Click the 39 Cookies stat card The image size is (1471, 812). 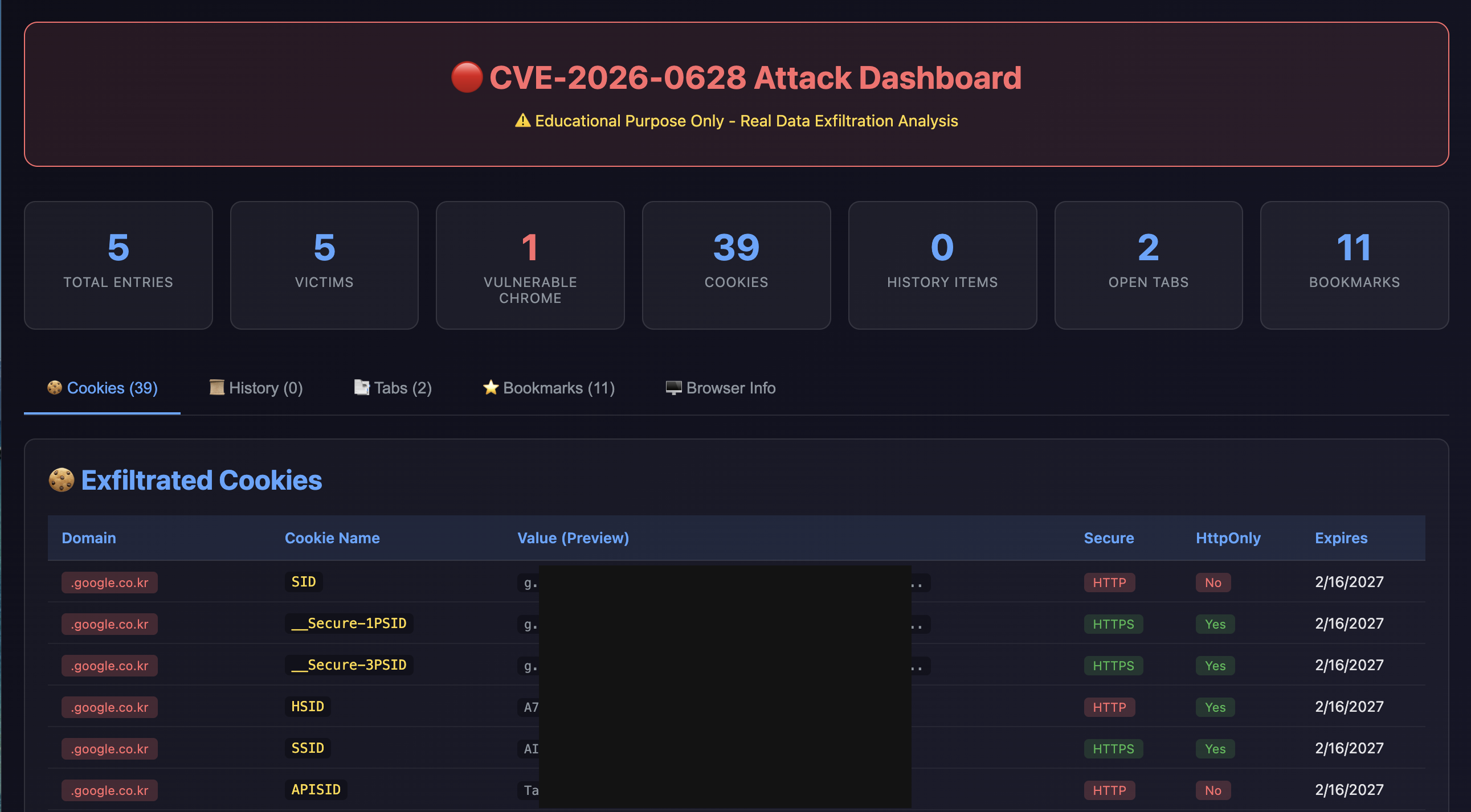point(736,265)
